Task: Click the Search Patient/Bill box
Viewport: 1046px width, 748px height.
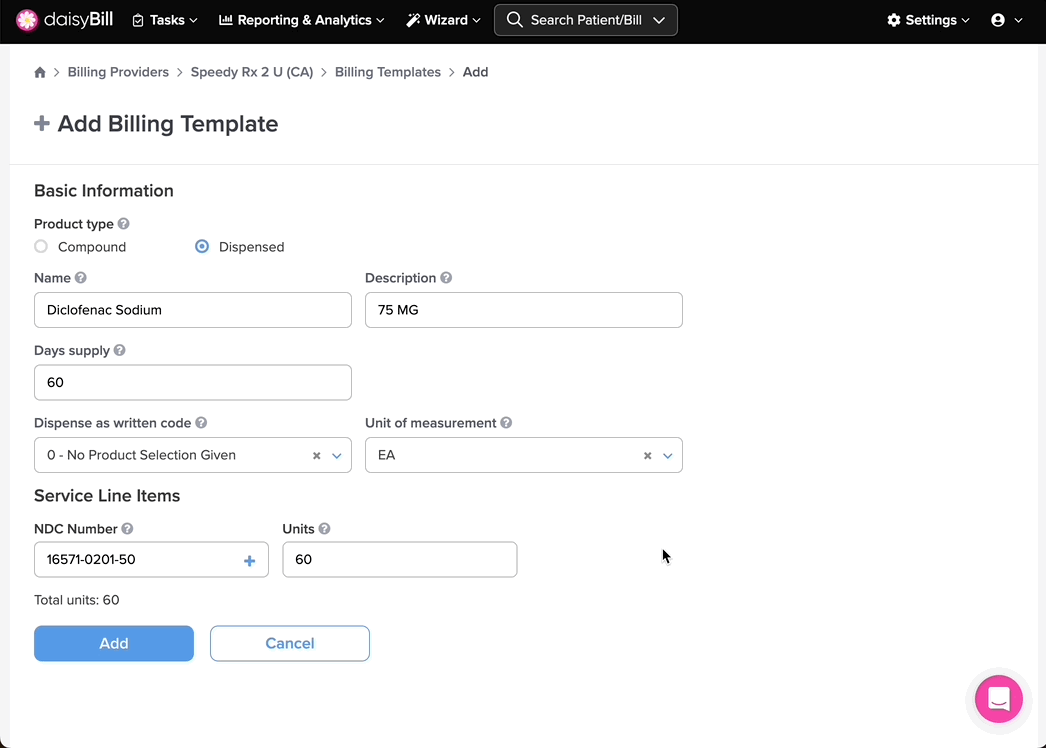Action: click(x=586, y=20)
